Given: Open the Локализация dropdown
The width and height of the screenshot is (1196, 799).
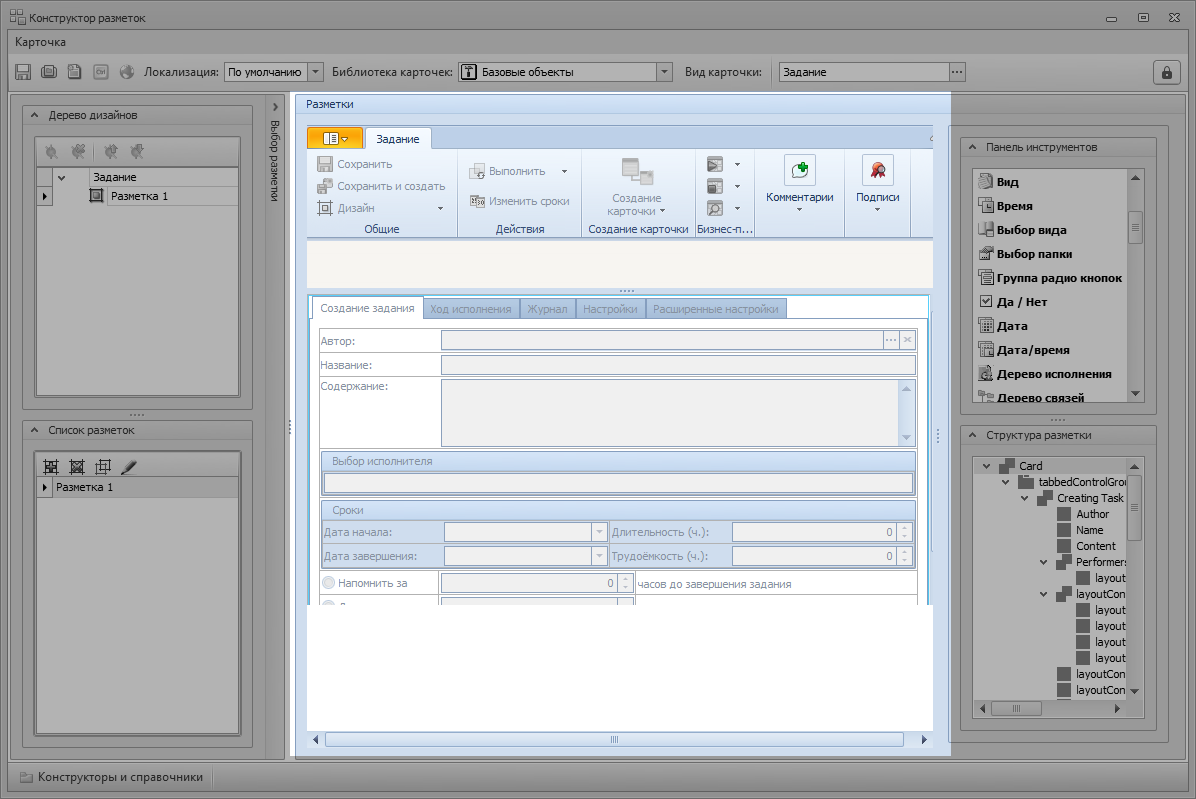Looking at the screenshot, I should tap(316, 72).
